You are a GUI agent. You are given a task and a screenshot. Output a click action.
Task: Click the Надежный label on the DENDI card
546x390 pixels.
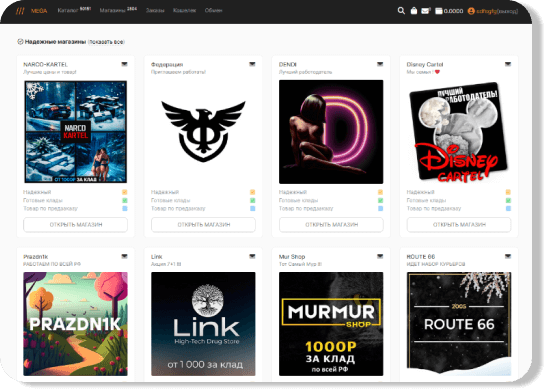pyautogui.click(x=293, y=192)
